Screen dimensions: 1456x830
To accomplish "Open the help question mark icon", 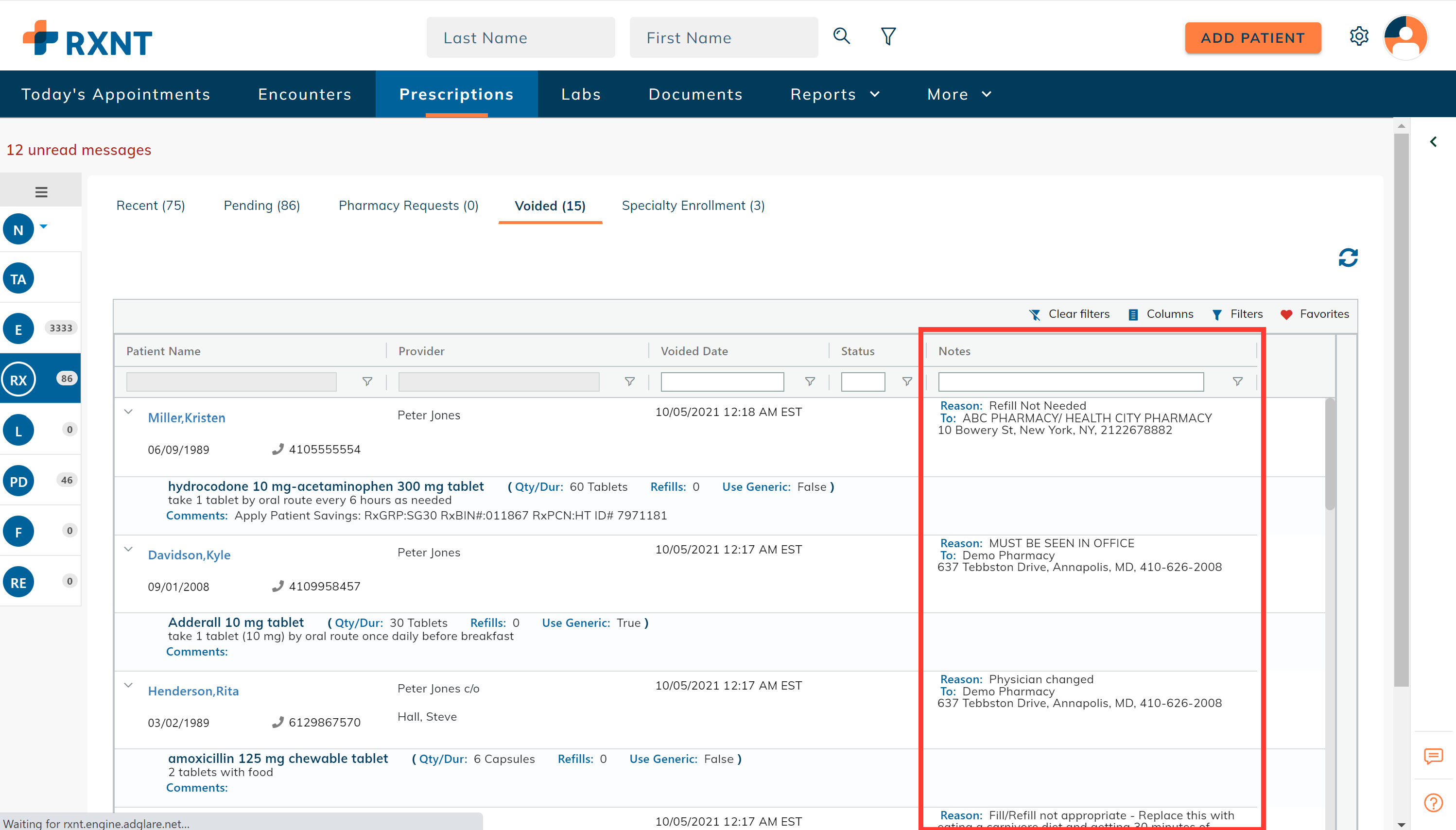I will (1433, 803).
